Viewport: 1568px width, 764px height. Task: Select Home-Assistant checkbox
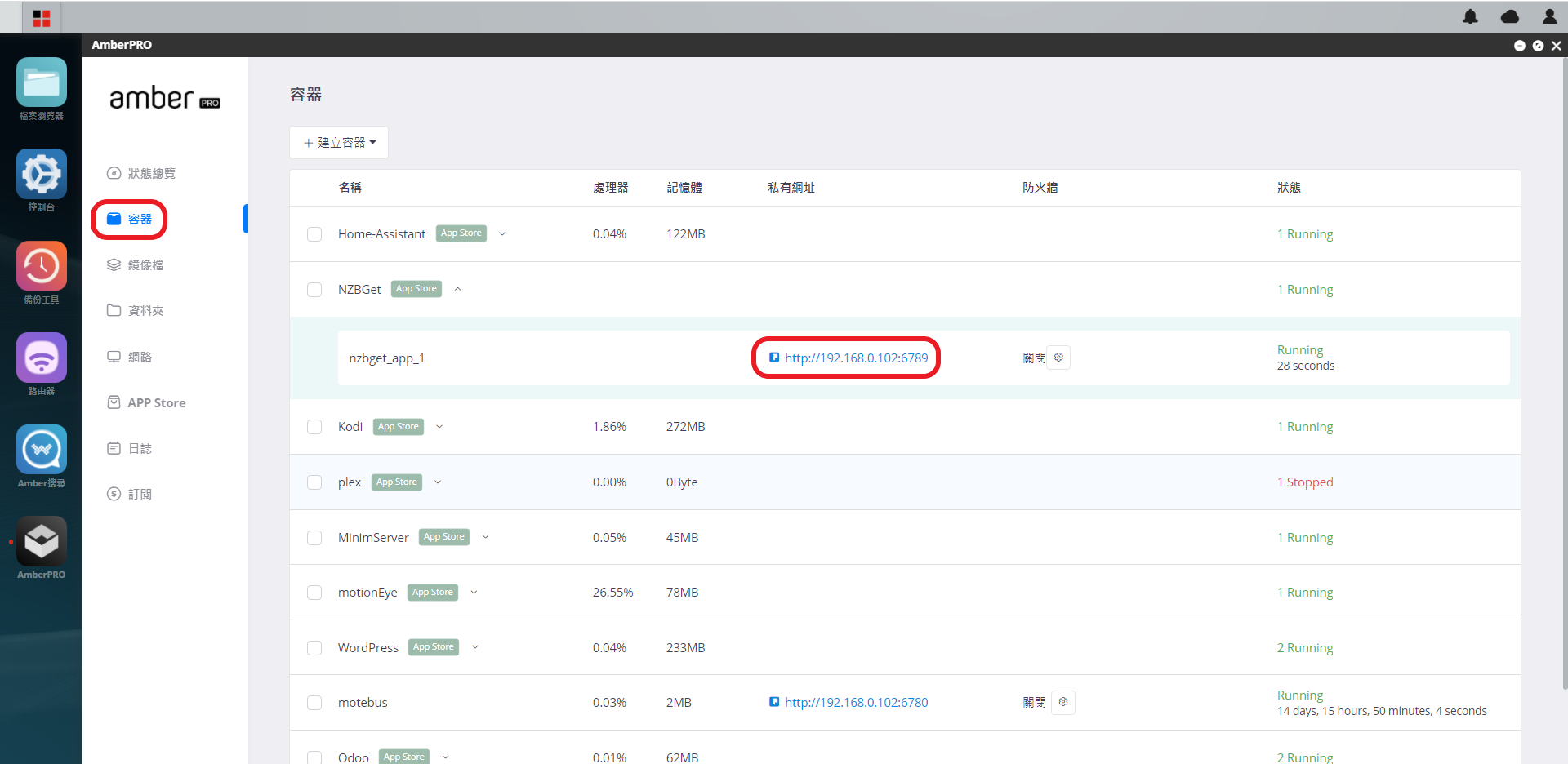[314, 234]
